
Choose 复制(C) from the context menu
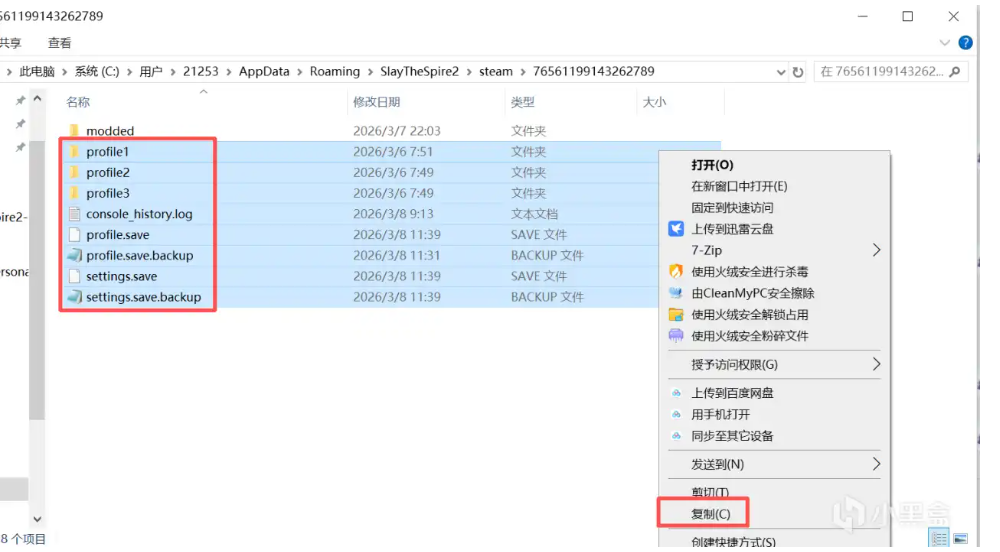click(710, 514)
